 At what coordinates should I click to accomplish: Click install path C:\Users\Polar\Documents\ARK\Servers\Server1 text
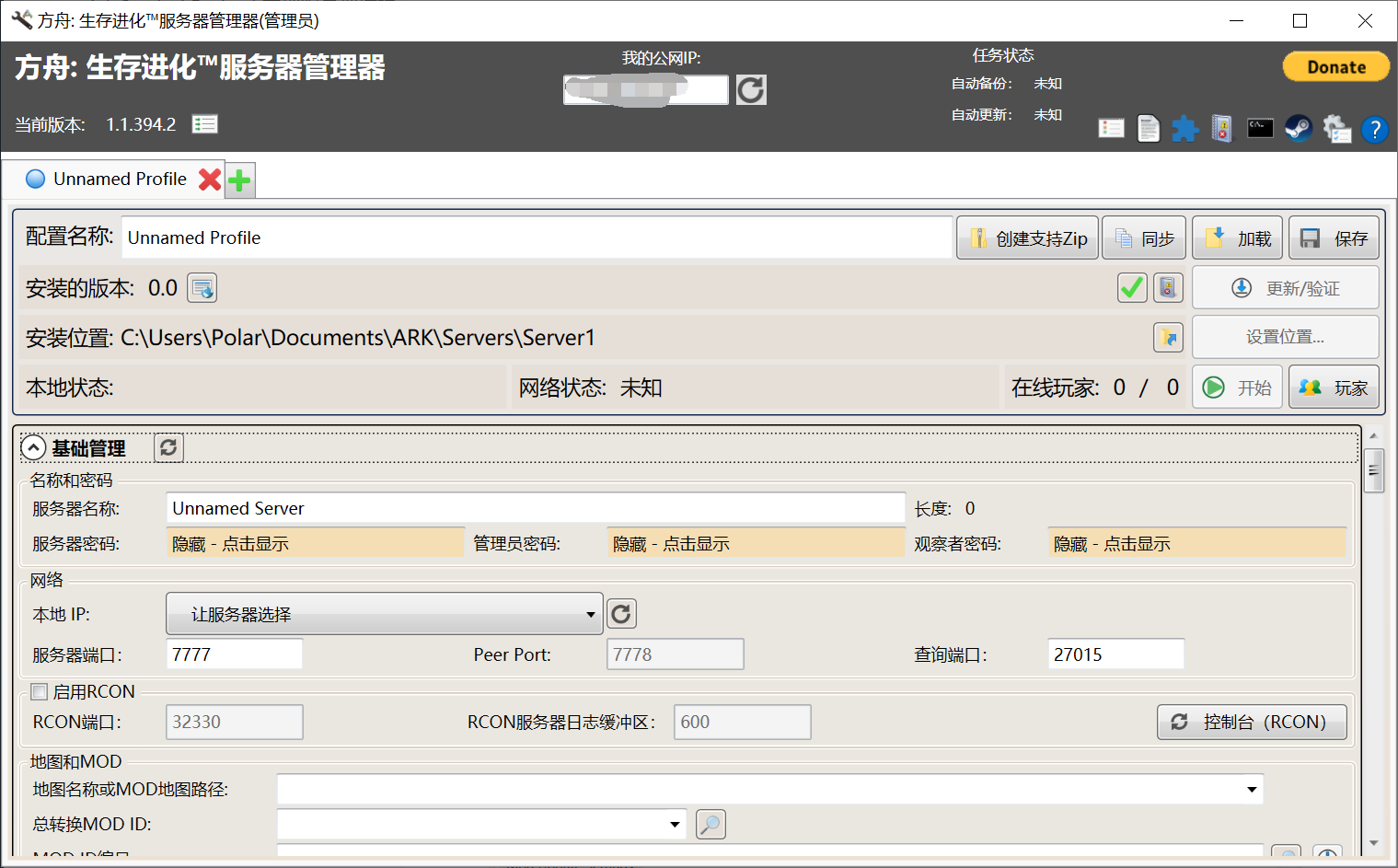(358, 338)
